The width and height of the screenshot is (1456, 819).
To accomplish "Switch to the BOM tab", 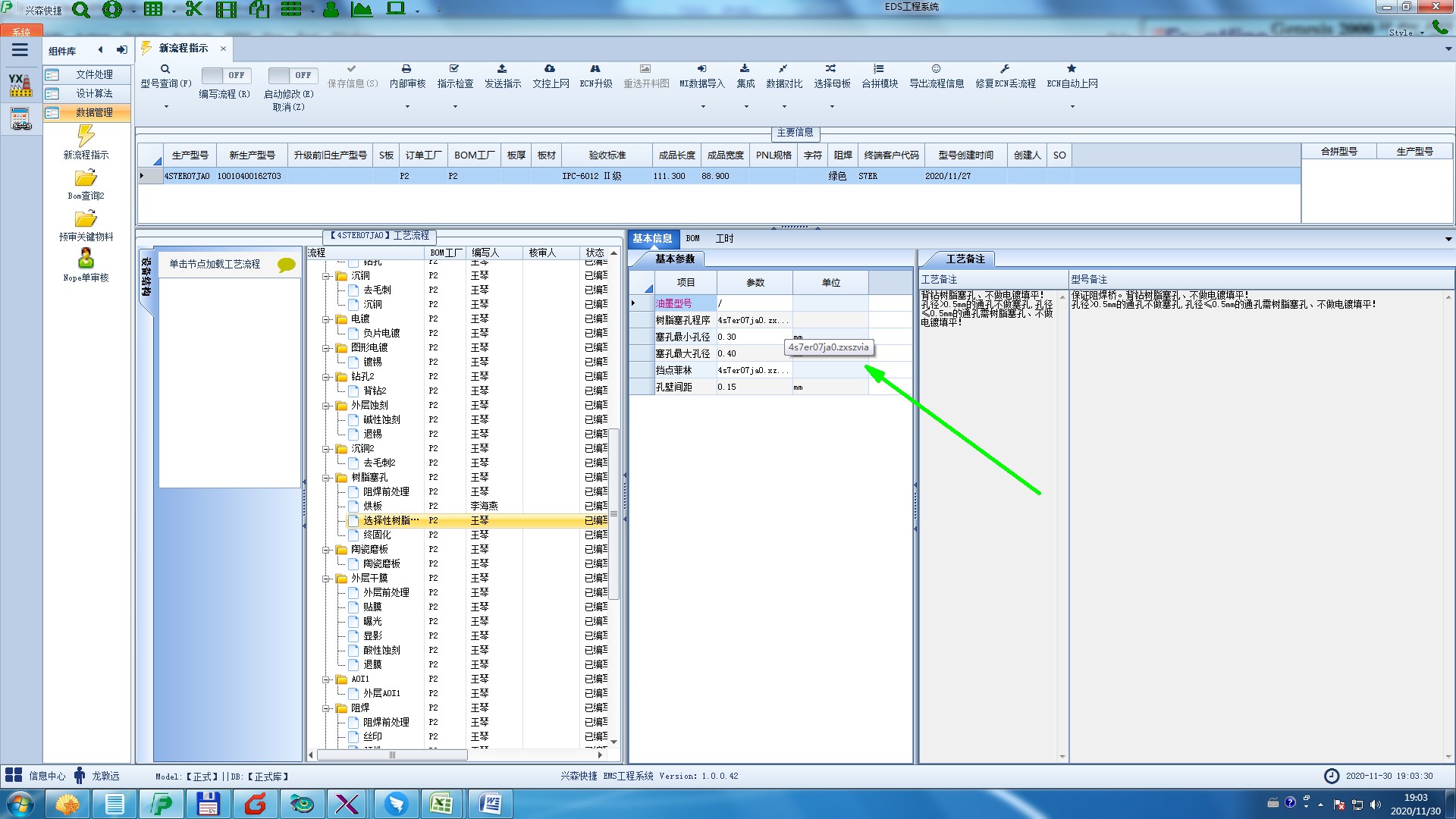I will [692, 238].
